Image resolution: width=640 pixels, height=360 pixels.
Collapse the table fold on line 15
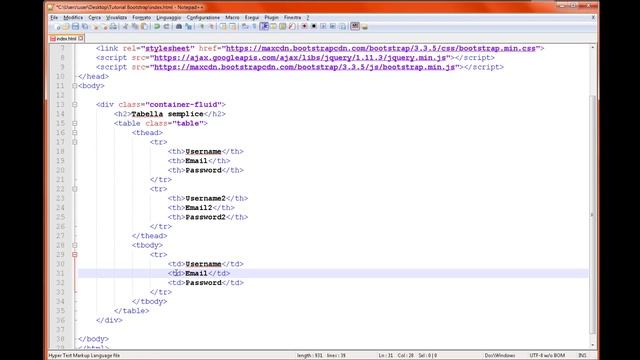74,123
